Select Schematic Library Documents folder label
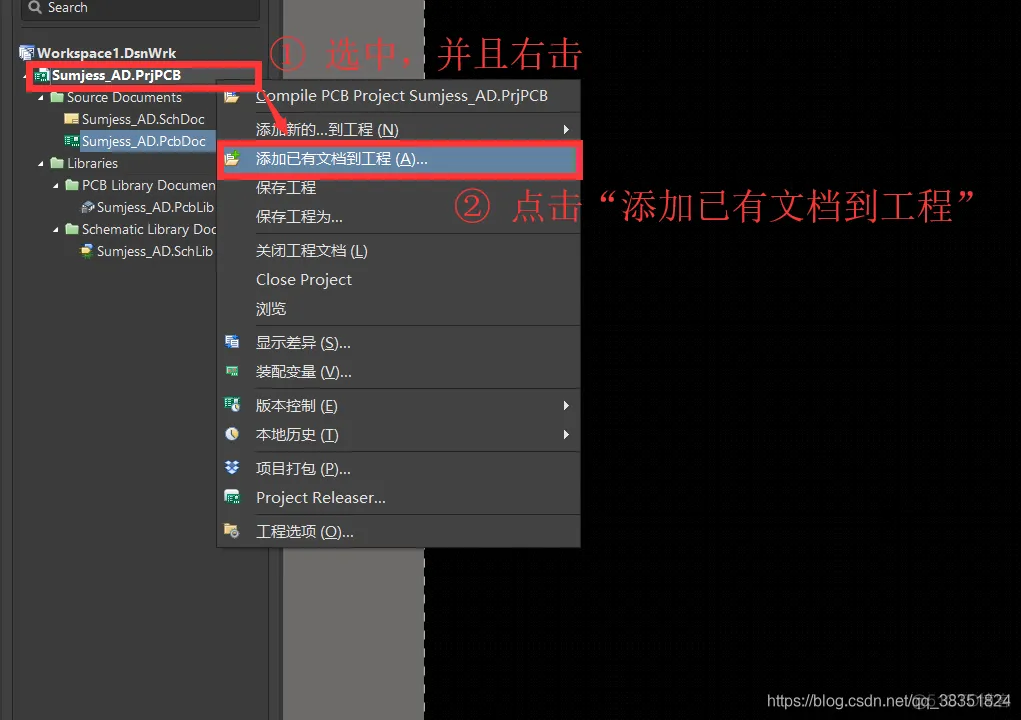The image size is (1021, 720). pyautogui.click(x=149, y=229)
